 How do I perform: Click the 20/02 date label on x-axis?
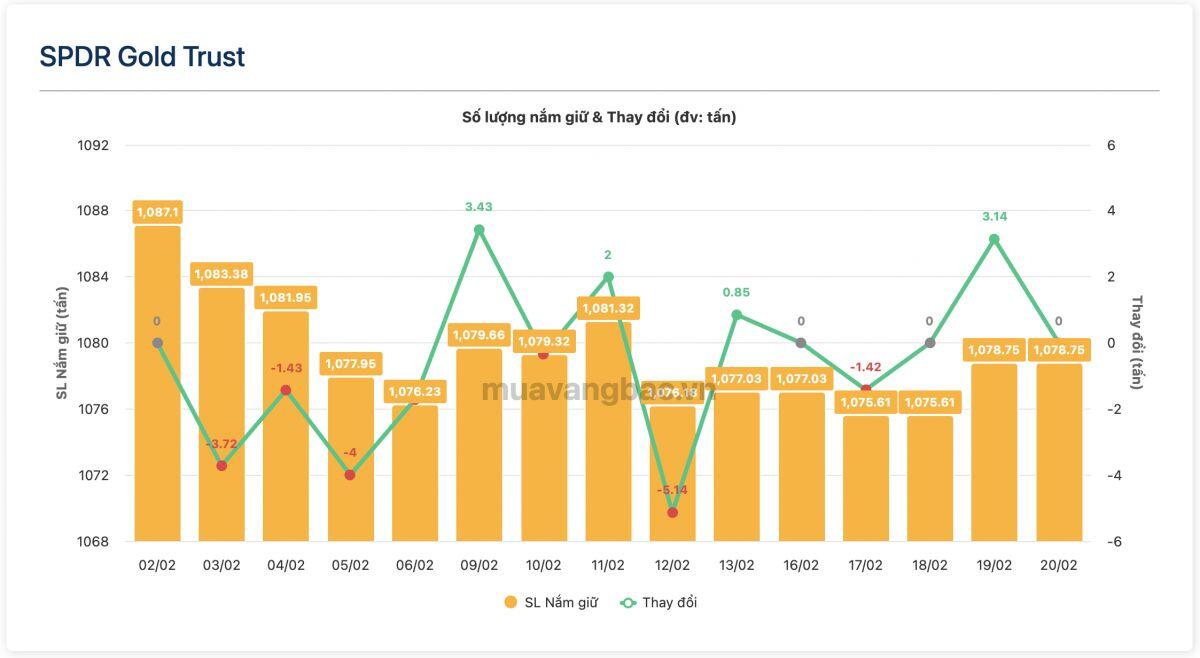click(1058, 565)
